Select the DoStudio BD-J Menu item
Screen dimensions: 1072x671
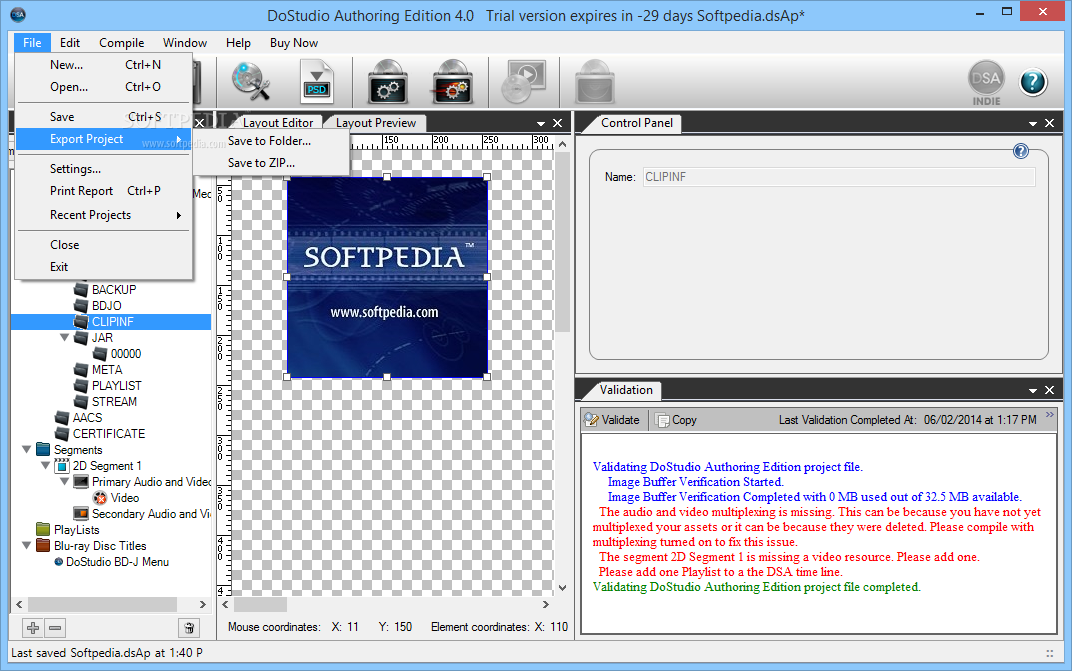point(111,562)
